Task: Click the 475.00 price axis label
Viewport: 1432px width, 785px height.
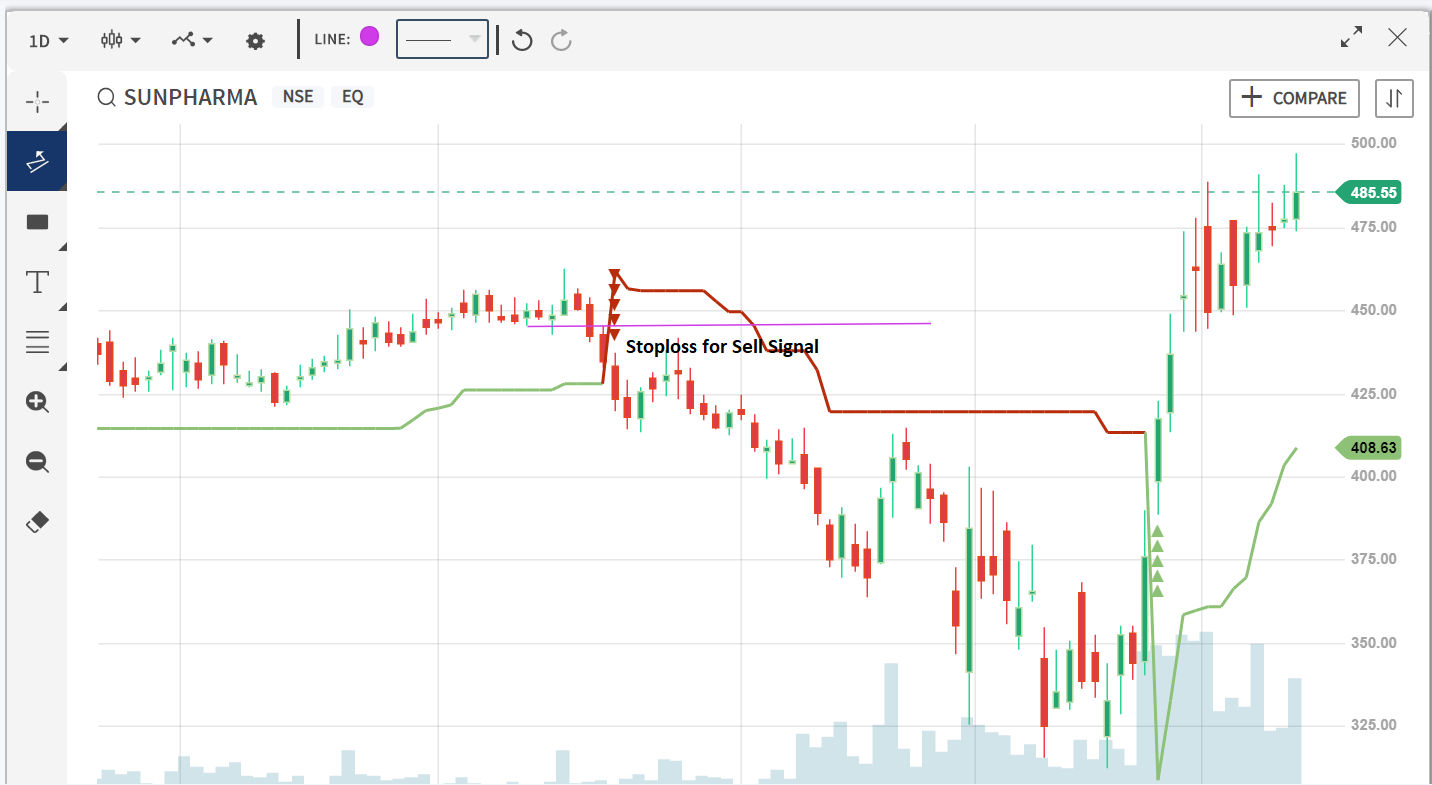Action: (1373, 227)
